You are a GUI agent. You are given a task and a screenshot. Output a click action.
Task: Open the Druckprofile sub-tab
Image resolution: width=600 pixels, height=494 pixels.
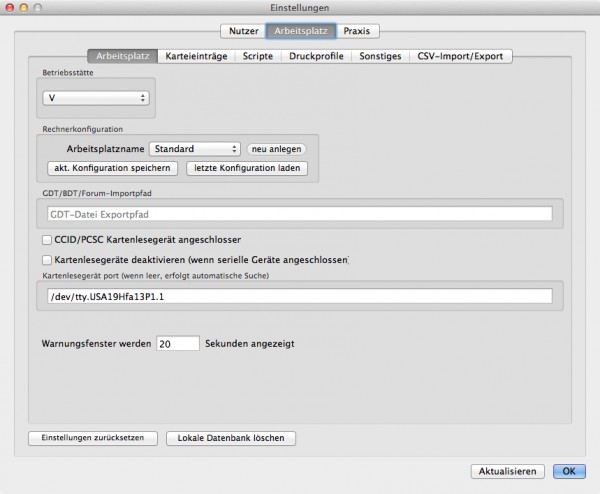[x=316, y=56]
